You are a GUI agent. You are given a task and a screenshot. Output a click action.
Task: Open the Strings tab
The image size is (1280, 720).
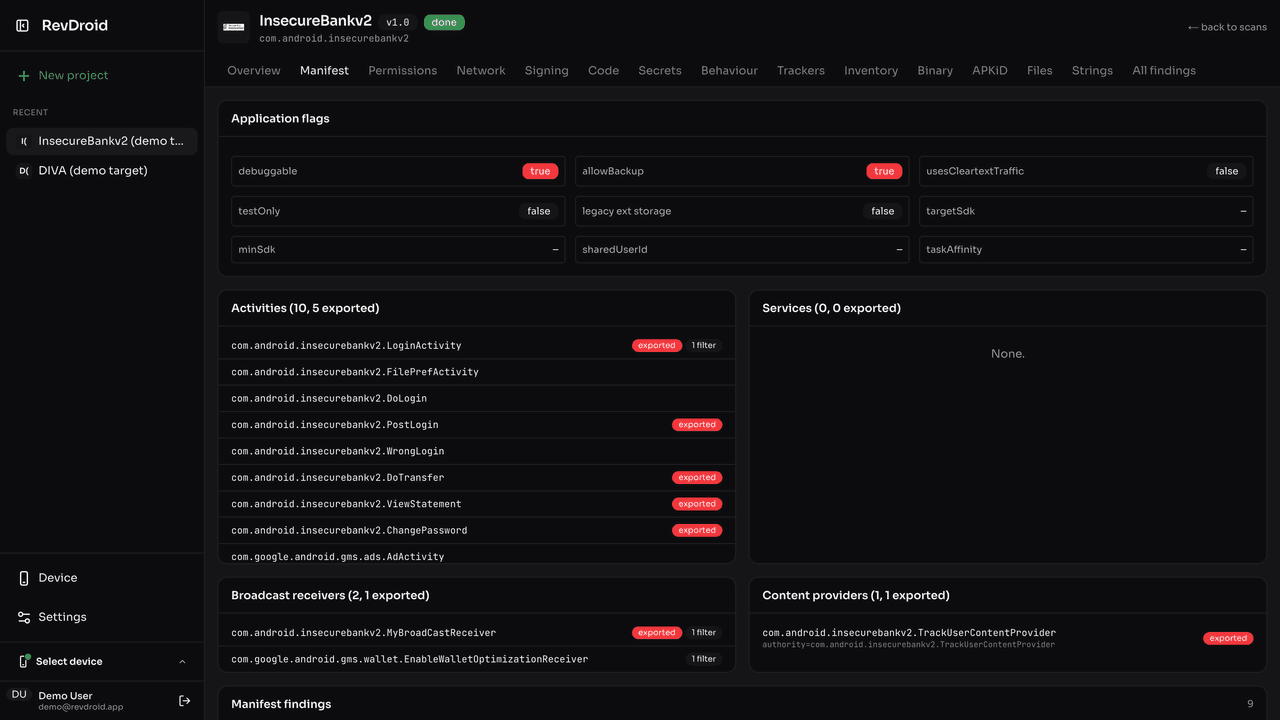point(1092,71)
